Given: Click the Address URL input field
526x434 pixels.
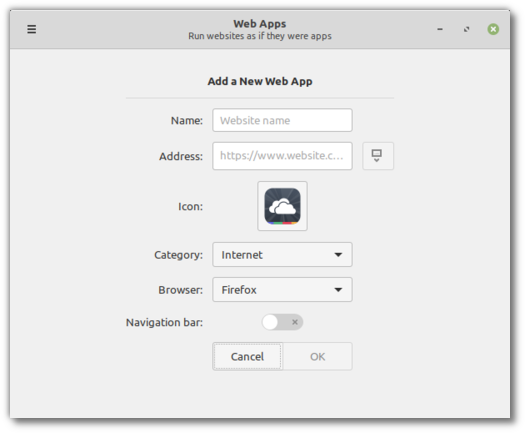Looking at the screenshot, I should coord(282,156).
